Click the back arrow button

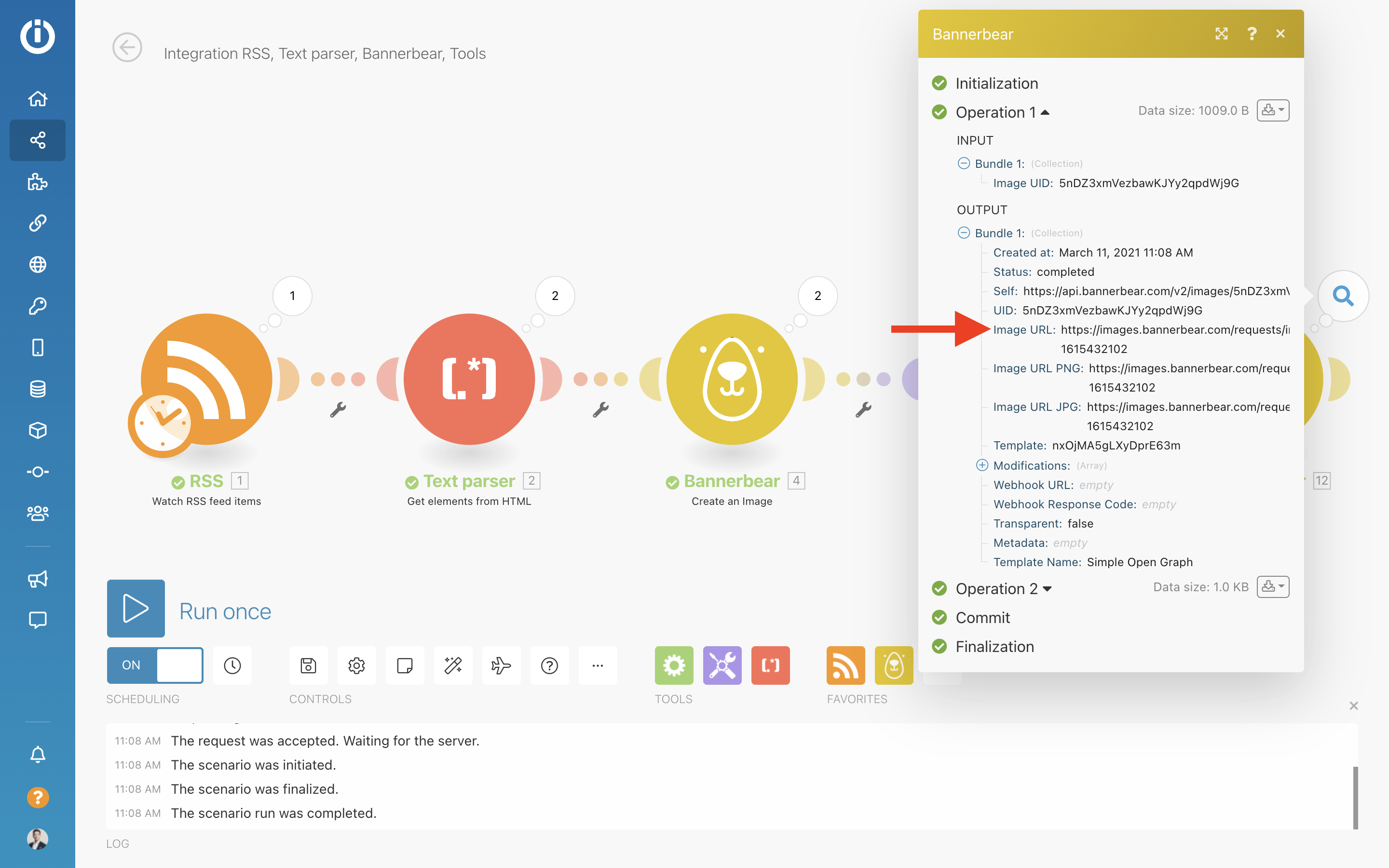(x=127, y=47)
